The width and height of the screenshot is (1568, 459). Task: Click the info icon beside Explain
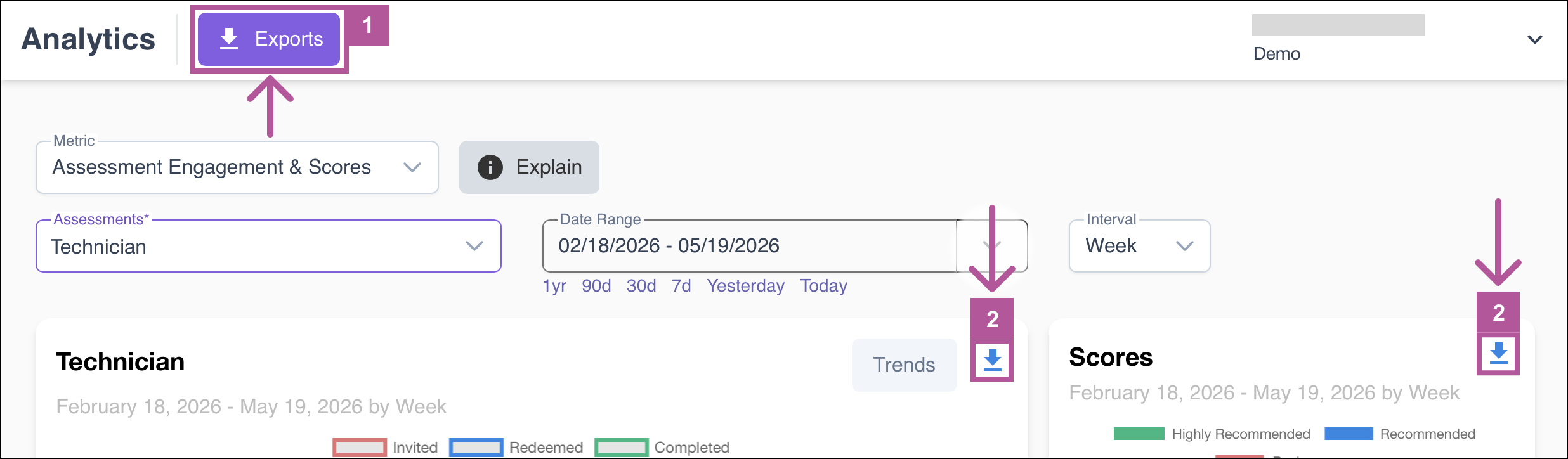490,167
